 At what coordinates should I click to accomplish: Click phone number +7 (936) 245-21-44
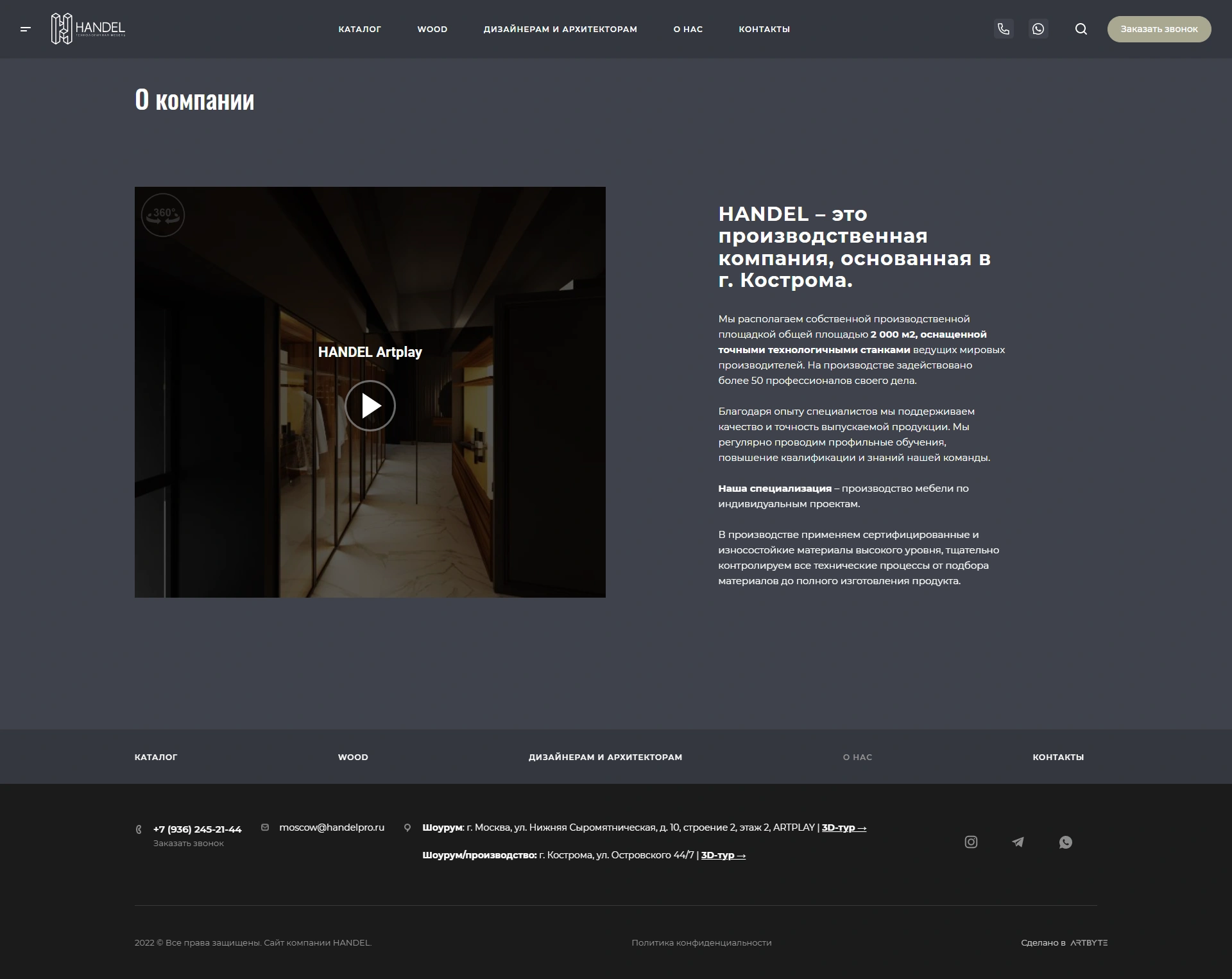point(198,829)
